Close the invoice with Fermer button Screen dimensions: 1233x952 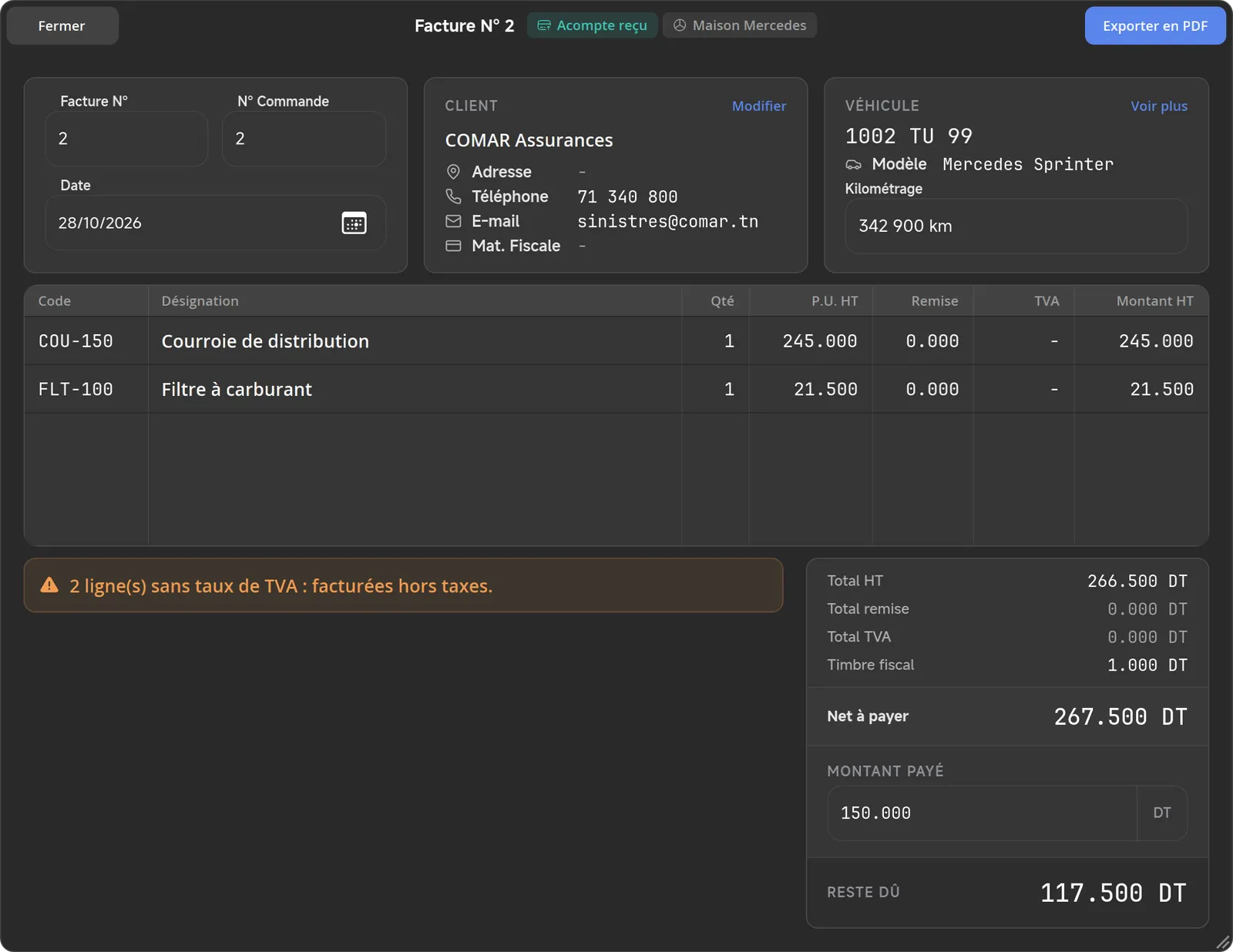[62, 25]
